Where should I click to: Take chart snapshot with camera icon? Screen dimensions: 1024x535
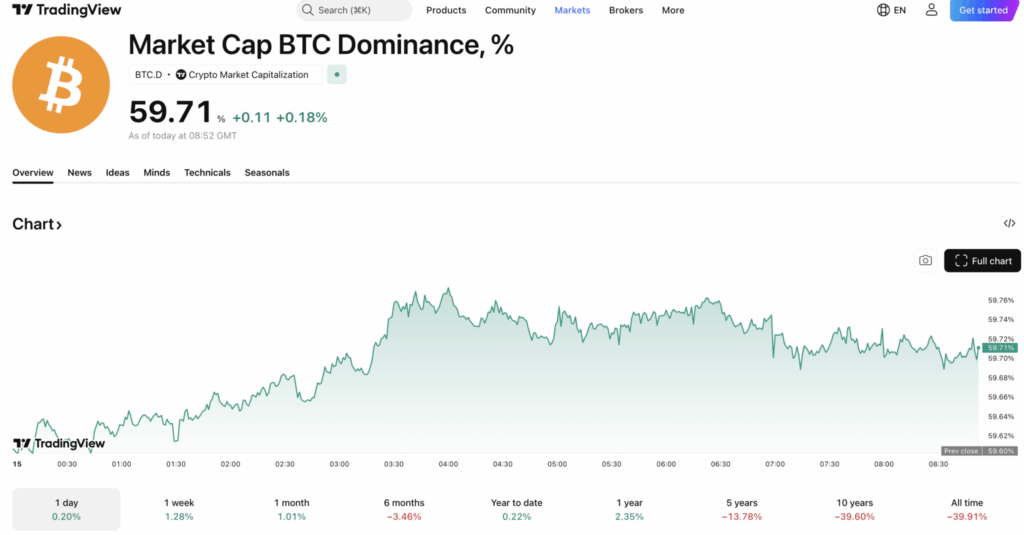925,261
